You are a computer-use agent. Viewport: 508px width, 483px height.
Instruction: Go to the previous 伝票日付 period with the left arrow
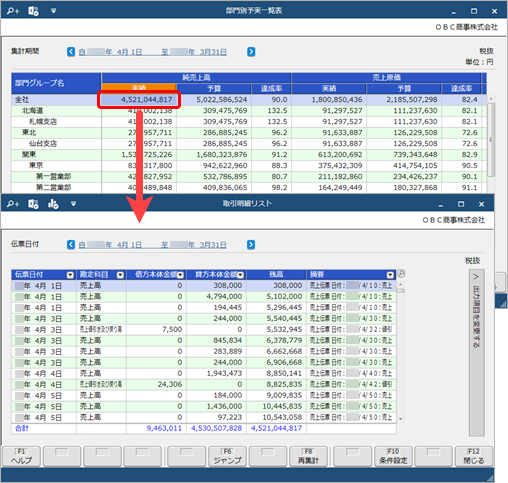coord(71,245)
